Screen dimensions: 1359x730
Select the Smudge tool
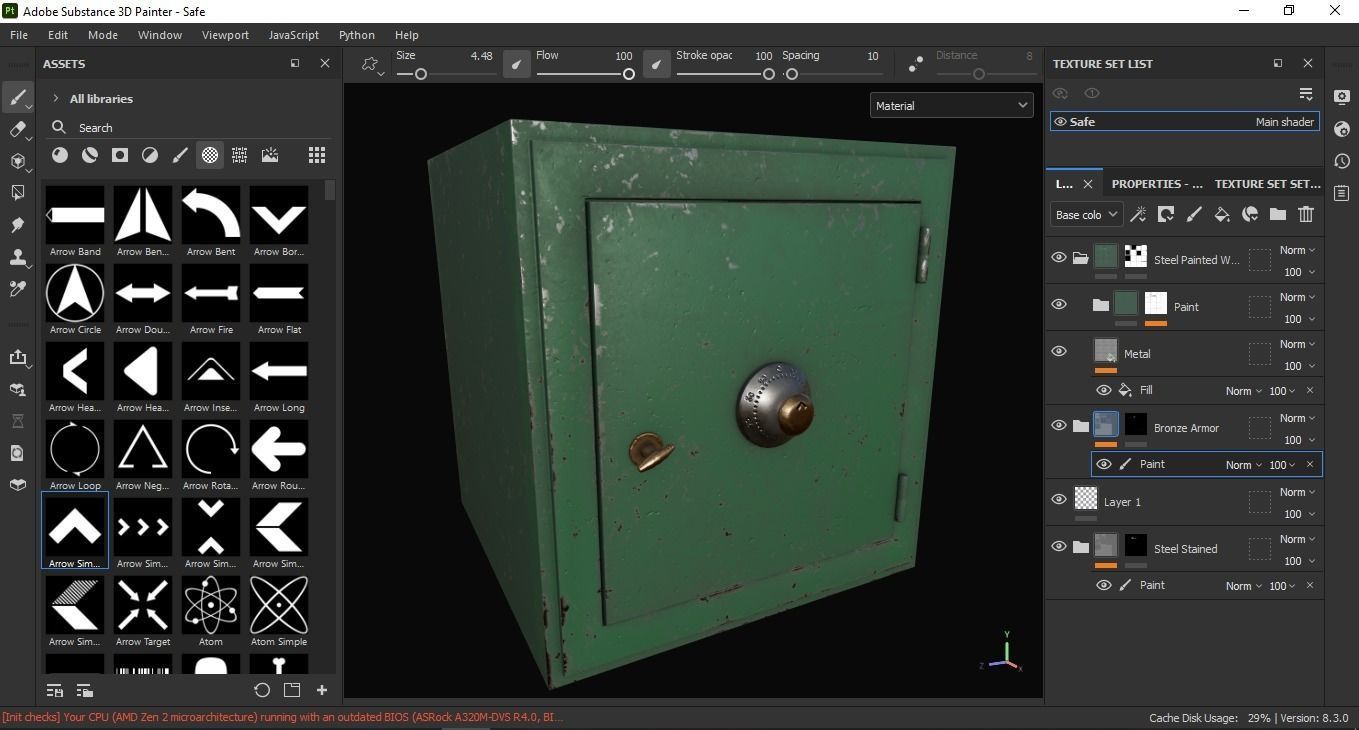[x=17, y=225]
